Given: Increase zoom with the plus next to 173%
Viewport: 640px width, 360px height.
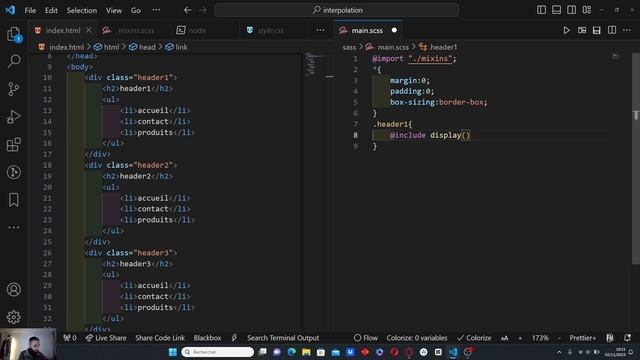Looking at the screenshot, I should tap(520, 338).
